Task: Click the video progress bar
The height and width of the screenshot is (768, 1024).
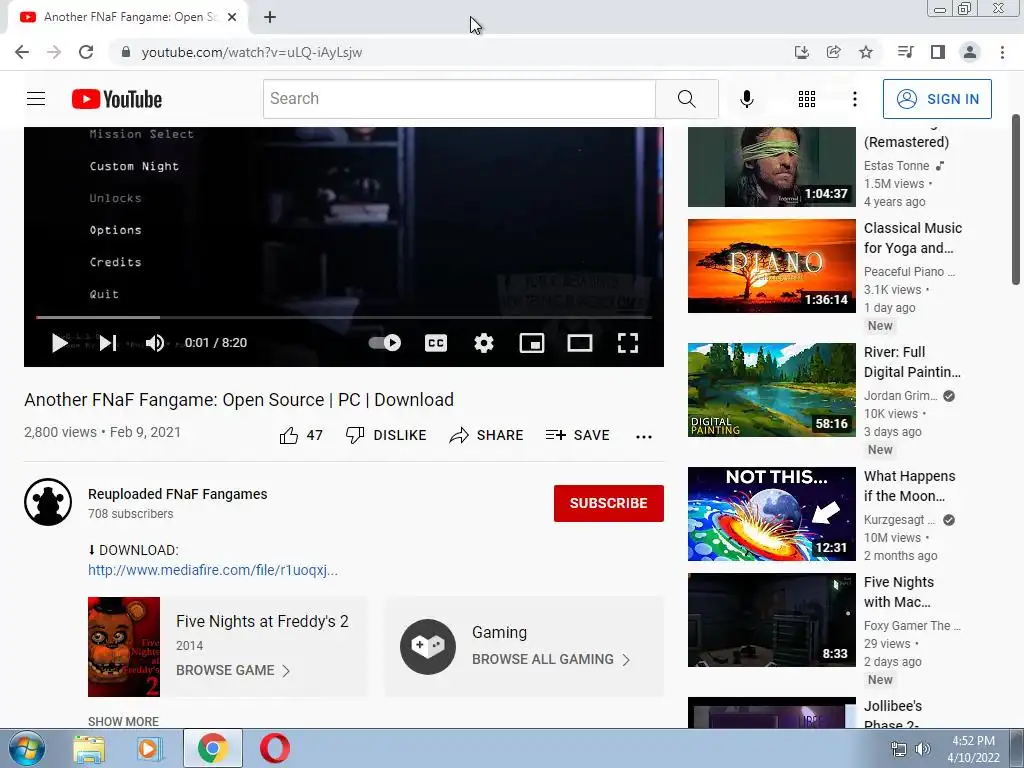Action: pos(344,317)
